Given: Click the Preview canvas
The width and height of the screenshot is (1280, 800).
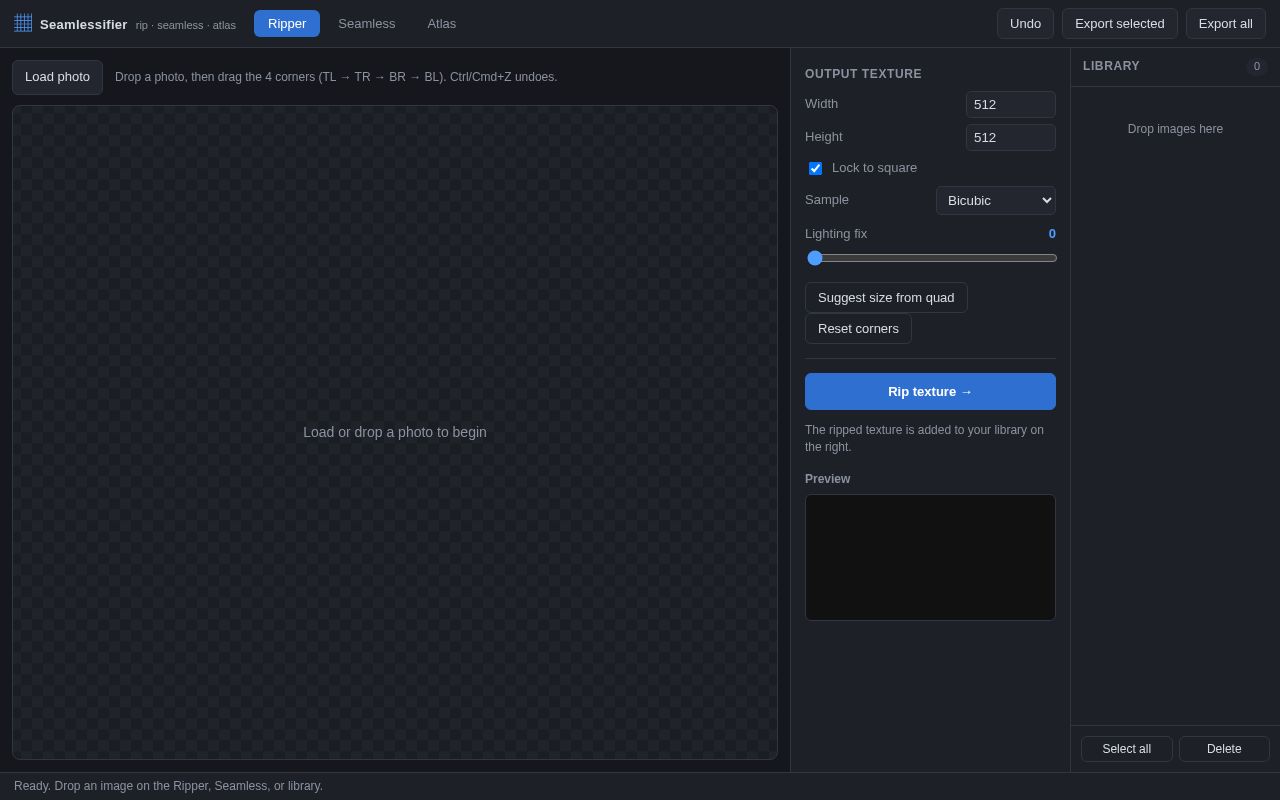Looking at the screenshot, I should [x=930, y=557].
